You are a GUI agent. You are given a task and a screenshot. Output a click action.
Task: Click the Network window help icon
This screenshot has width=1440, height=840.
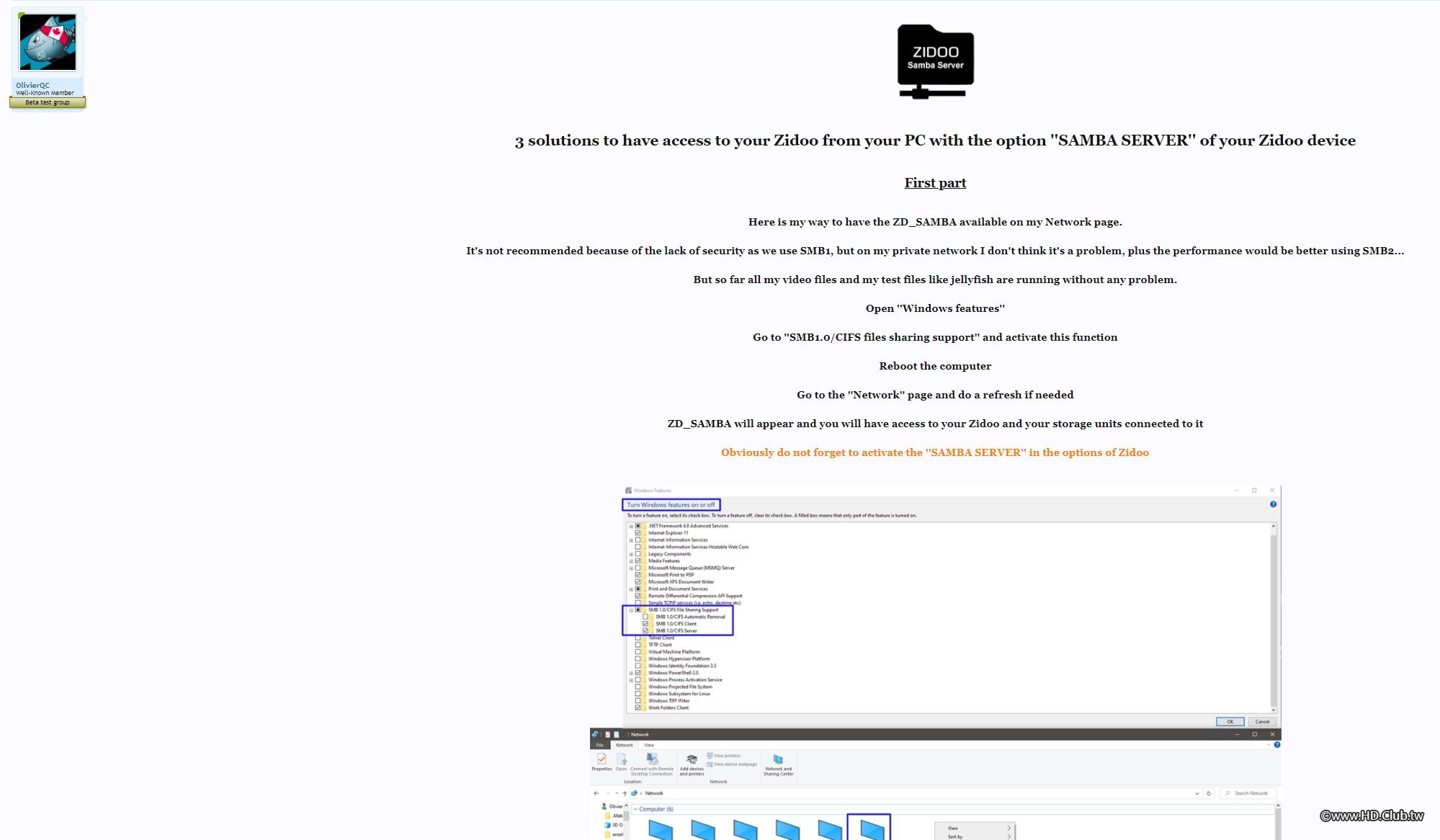click(x=1276, y=745)
